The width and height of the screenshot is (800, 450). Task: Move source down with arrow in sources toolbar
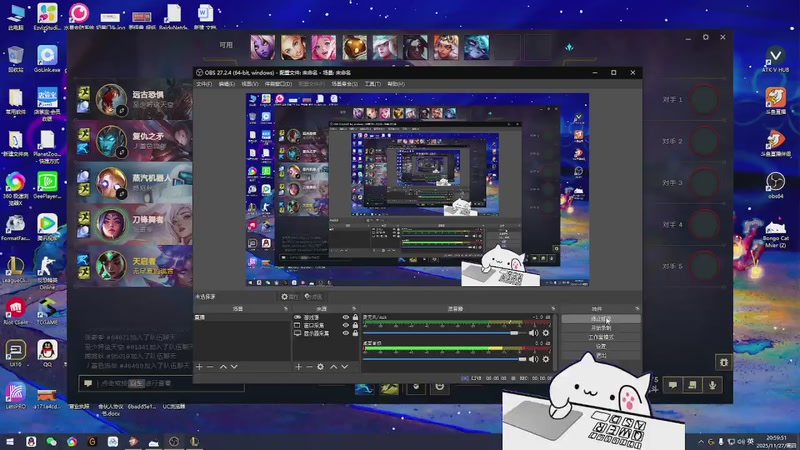coord(345,366)
